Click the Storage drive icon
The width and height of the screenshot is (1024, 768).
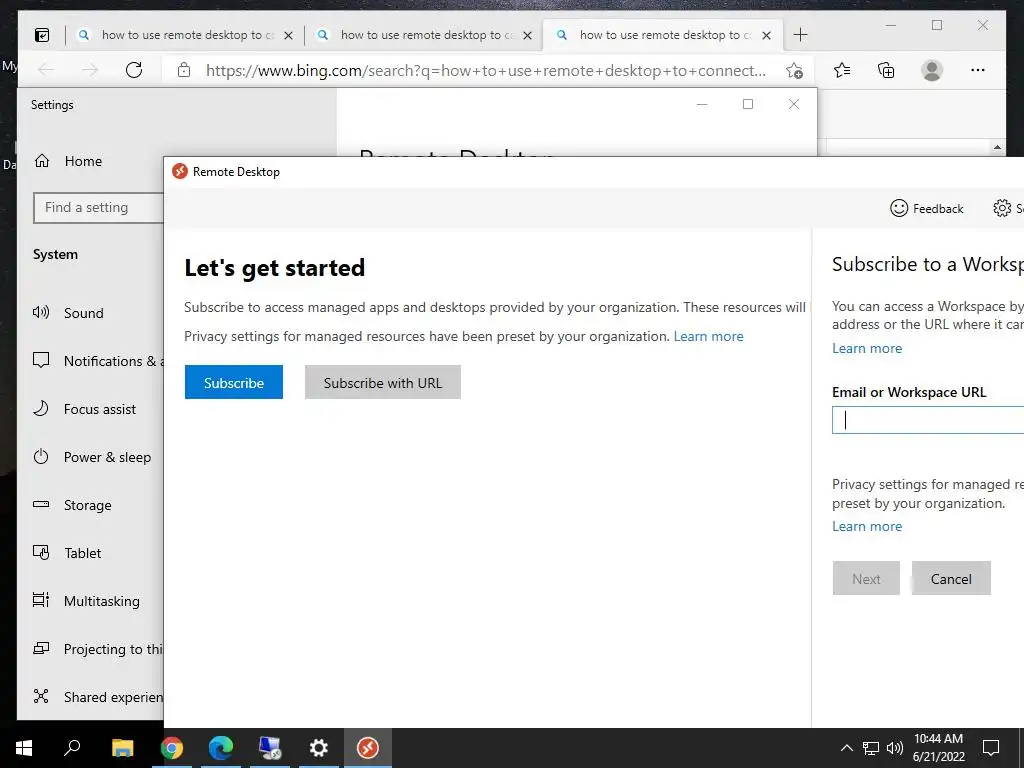41,504
